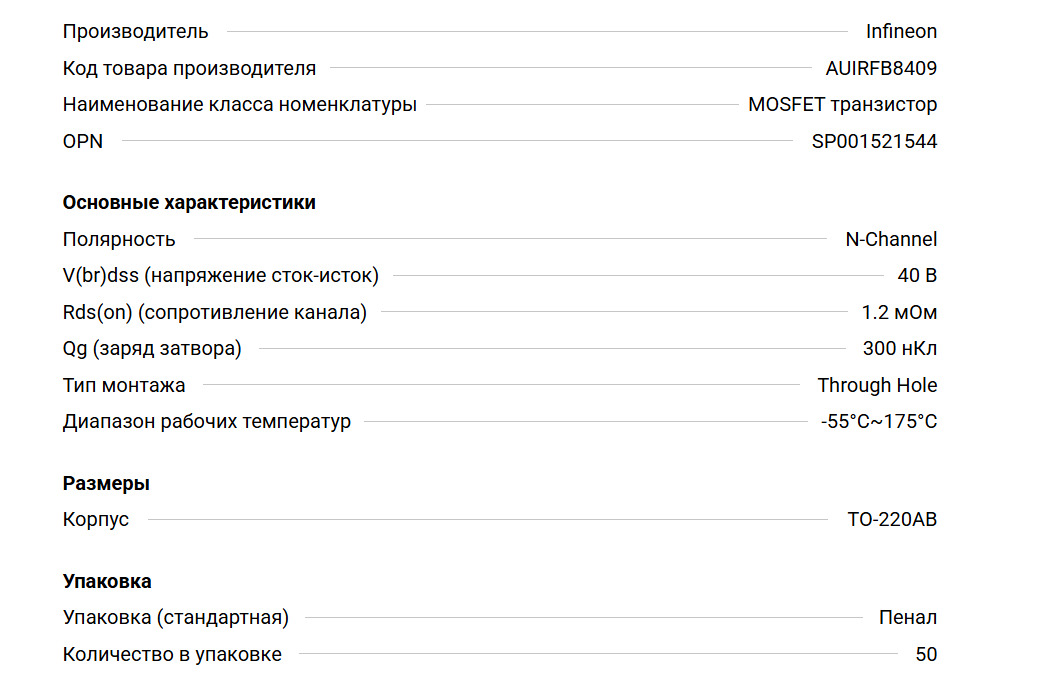
Task: Click the MOSFET транзистор class value
Action: [x=842, y=104]
